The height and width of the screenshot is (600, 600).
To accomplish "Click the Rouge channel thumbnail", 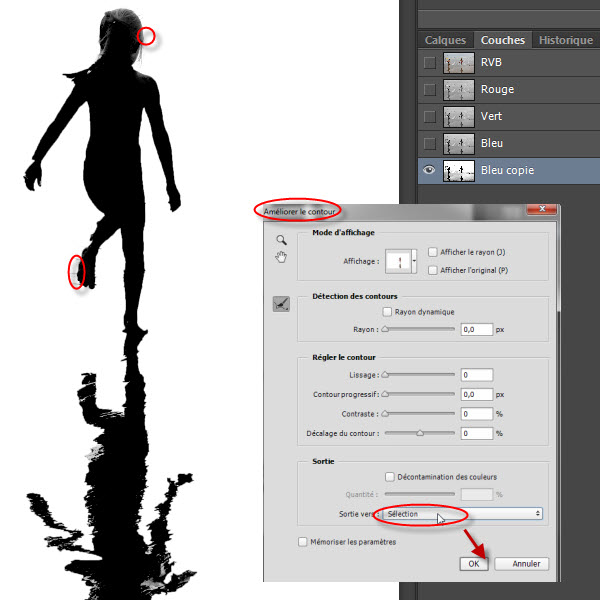I will click(459, 89).
